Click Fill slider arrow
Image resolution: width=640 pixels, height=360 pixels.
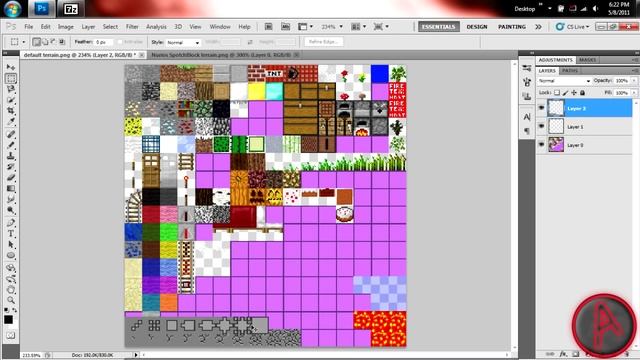click(x=634, y=93)
